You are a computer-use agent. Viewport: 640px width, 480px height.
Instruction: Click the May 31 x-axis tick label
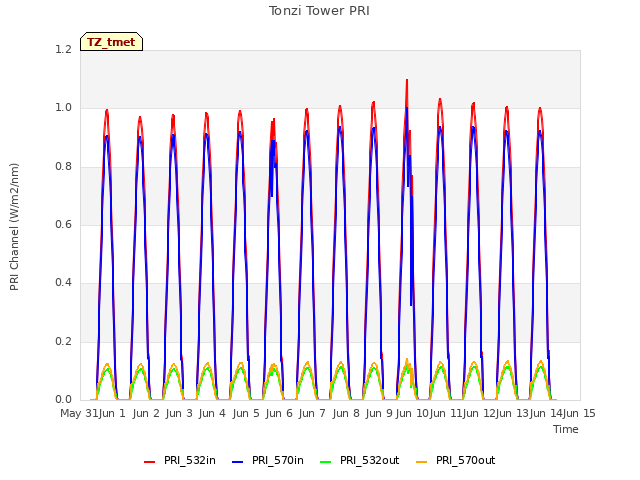point(79,413)
